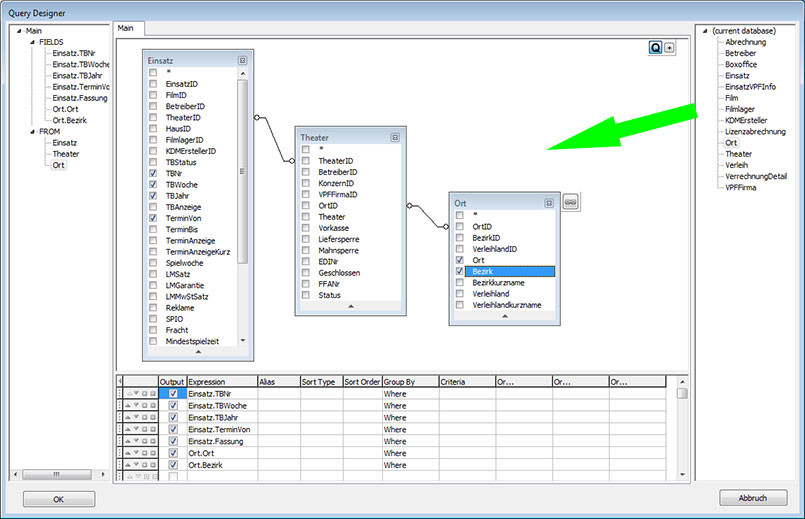Close the Ort table box
The height and width of the screenshot is (519, 805).
547,203
